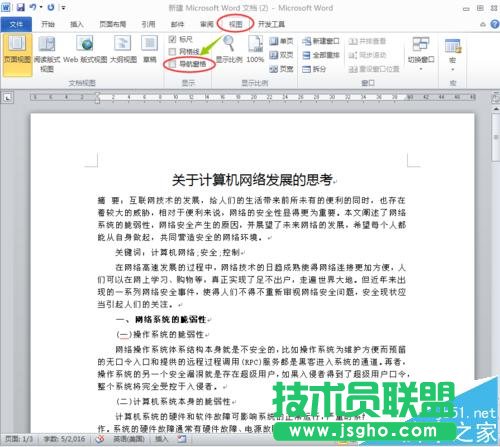The height and width of the screenshot is (447, 500).
Task: Switch to 阅读版式视图 (Full Screen Reading) view
Action: point(47,53)
